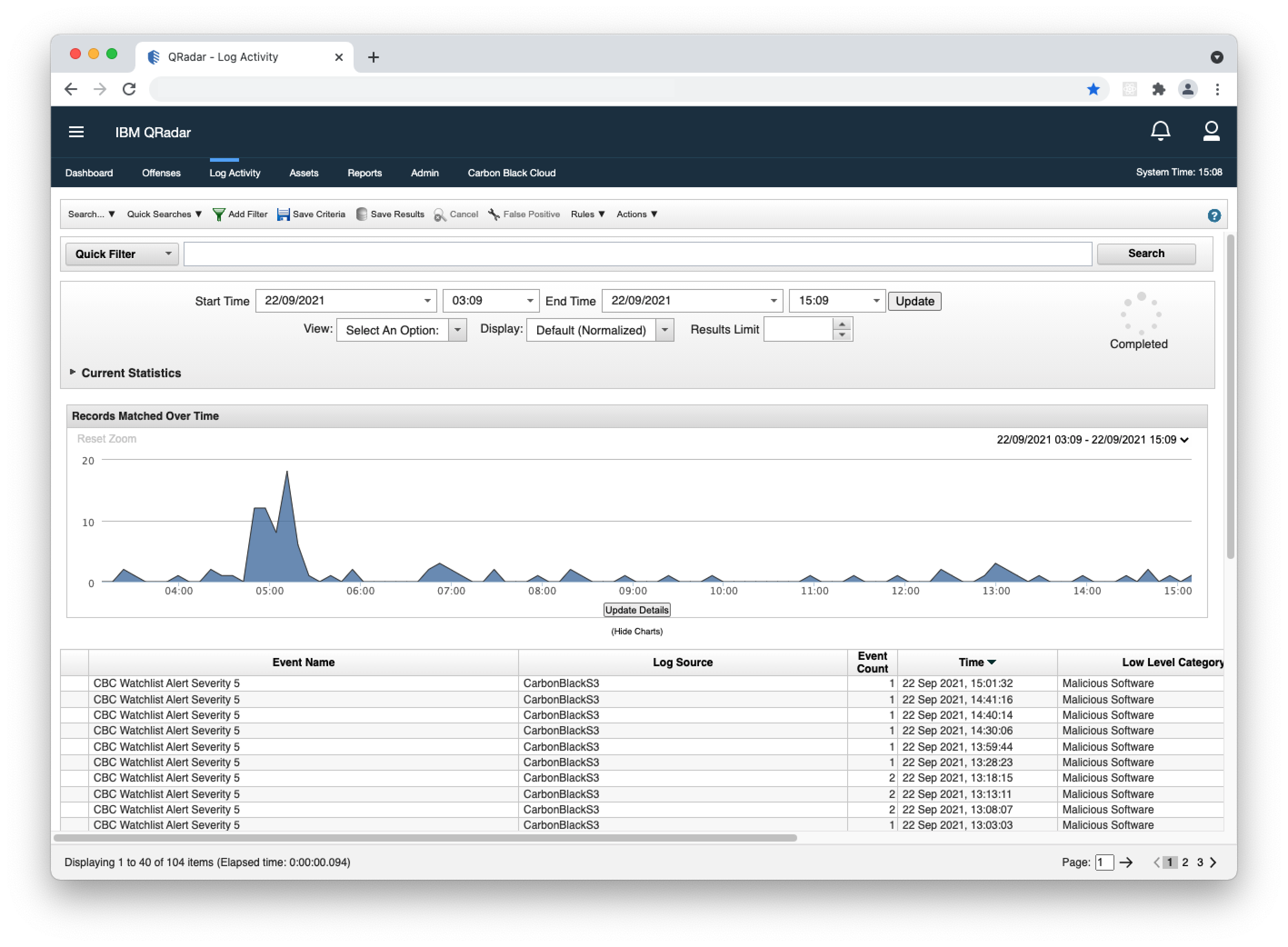Select the Add Filter funnel icon
Image resolution: width=1288 pixels, height=947 pixels.
click(220, 214)
